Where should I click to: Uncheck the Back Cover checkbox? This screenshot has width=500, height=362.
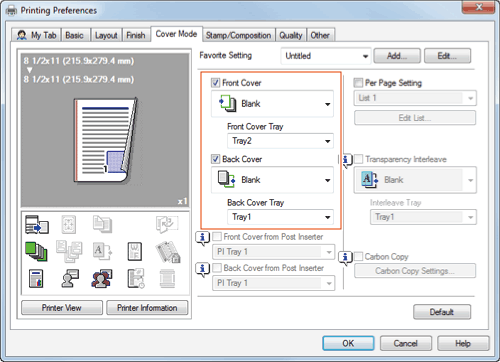[x=215, y=159]
